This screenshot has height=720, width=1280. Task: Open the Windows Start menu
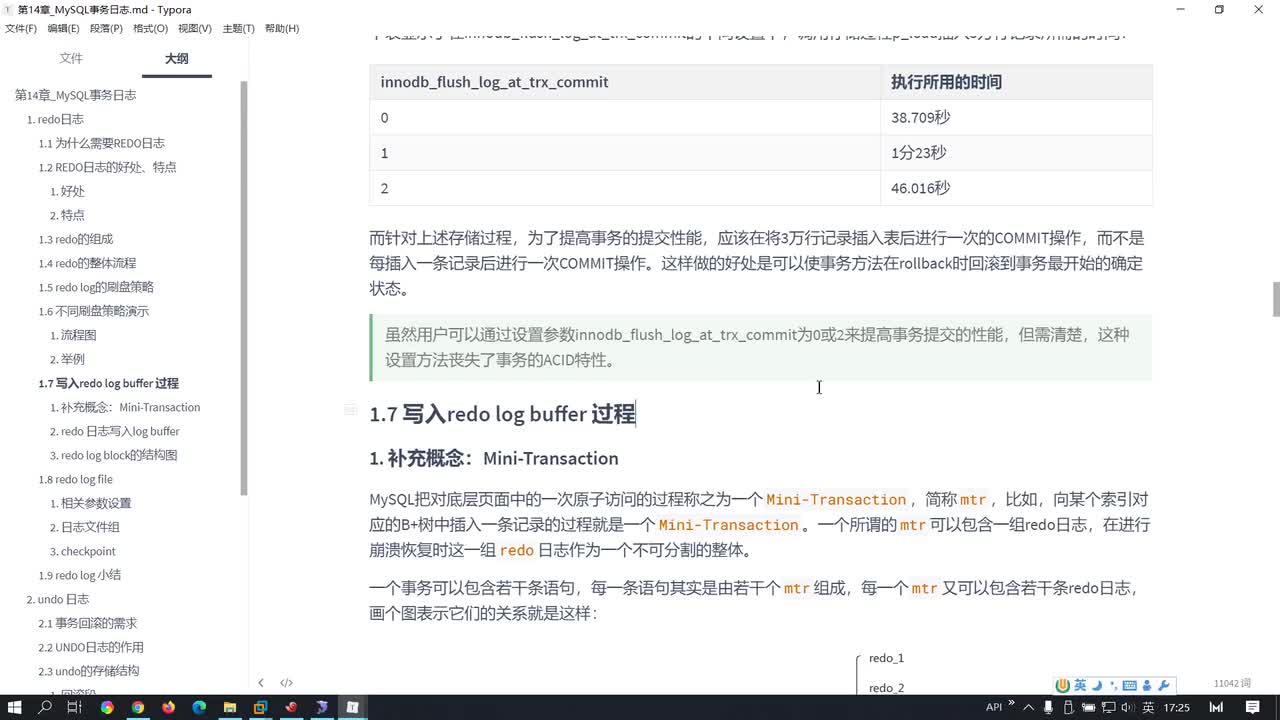(x=17, y=707)
